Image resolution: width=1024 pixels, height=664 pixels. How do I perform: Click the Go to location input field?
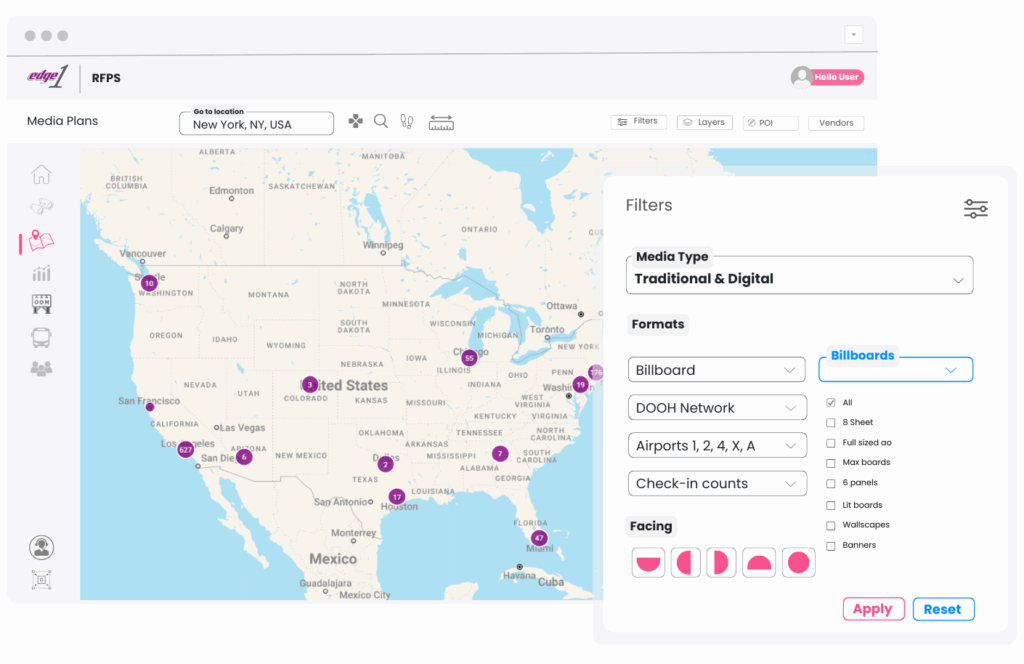tap(257, 123)
